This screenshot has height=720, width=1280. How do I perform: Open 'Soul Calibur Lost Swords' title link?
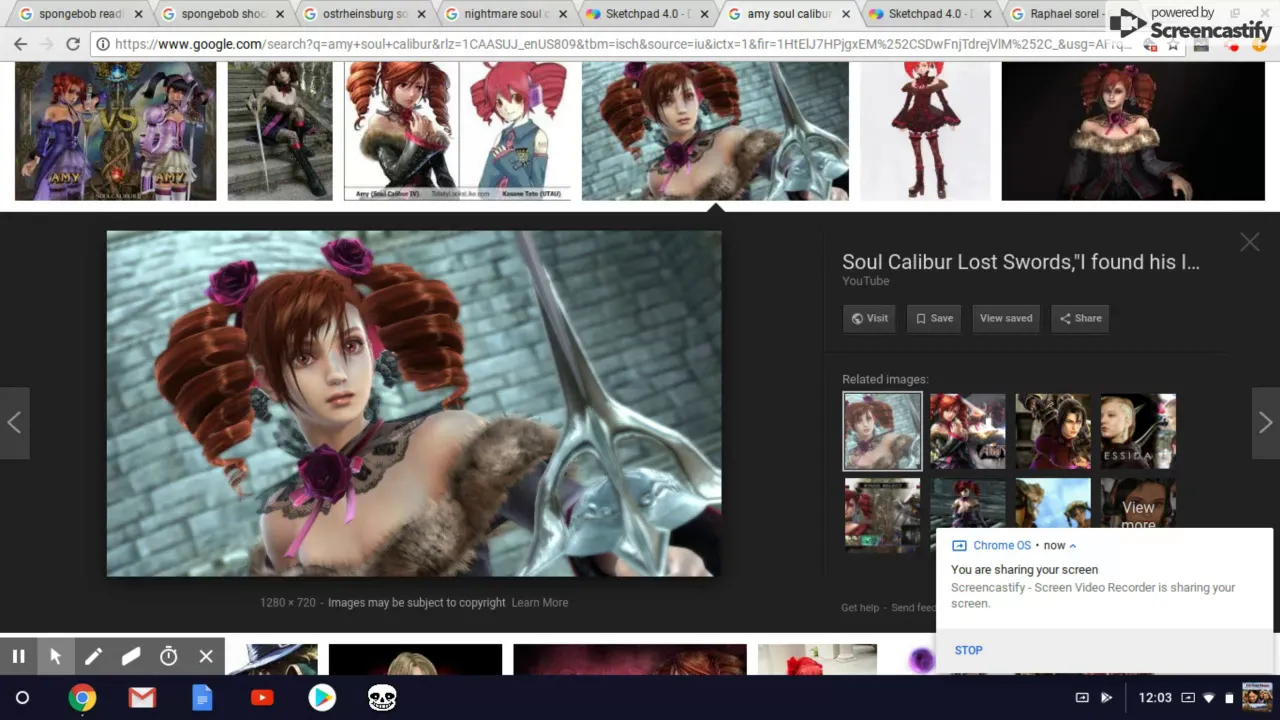(1020, 262)
